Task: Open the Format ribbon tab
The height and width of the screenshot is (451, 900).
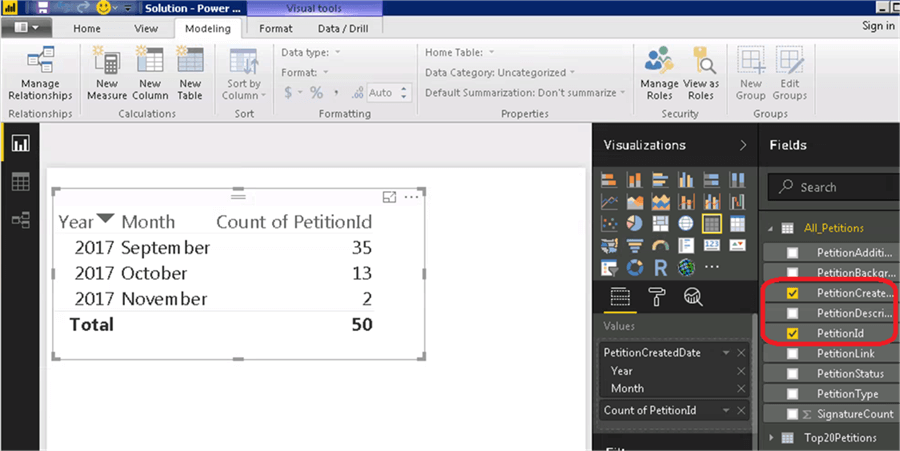Action: click(276, 28)
